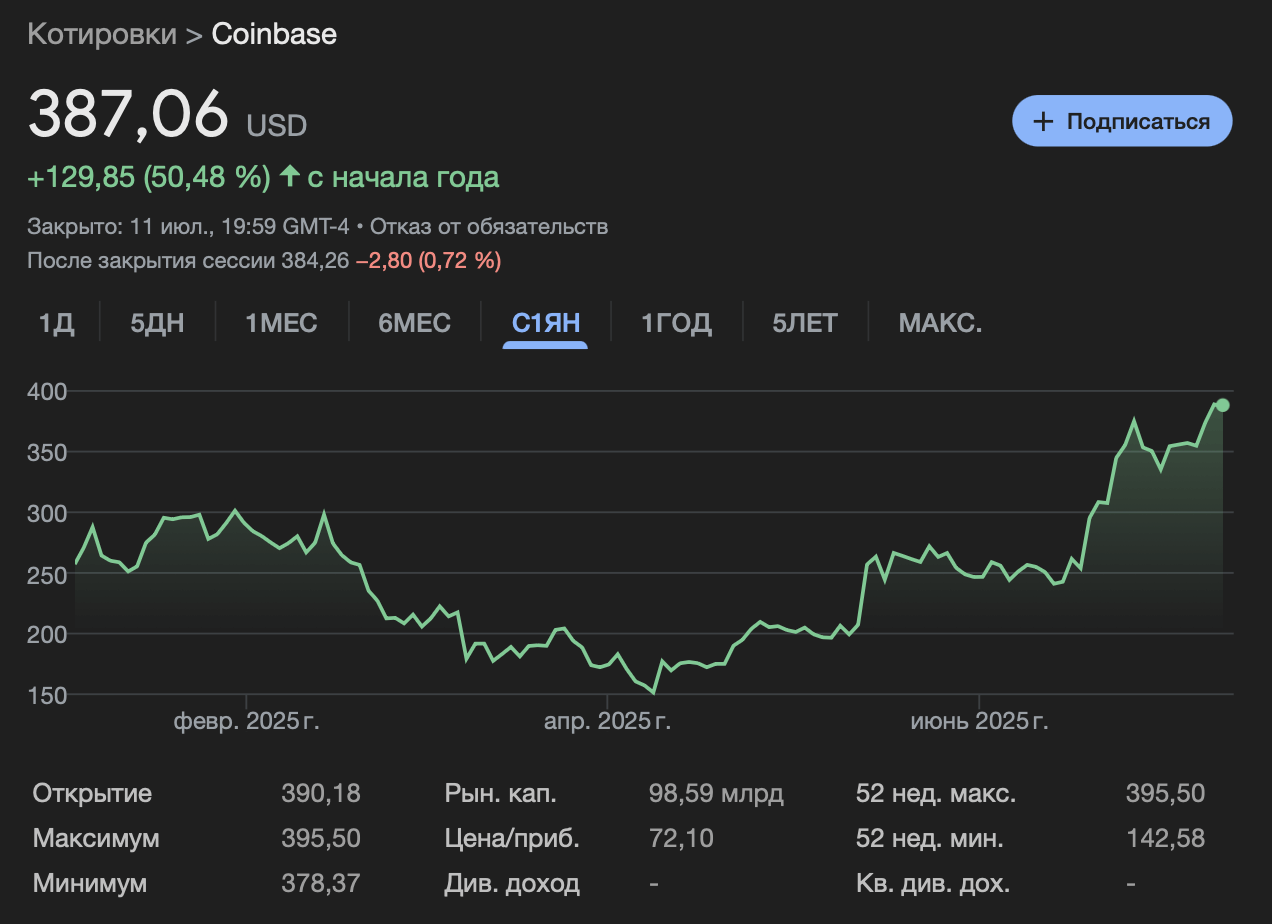Click the Подписаться button

1122,121
